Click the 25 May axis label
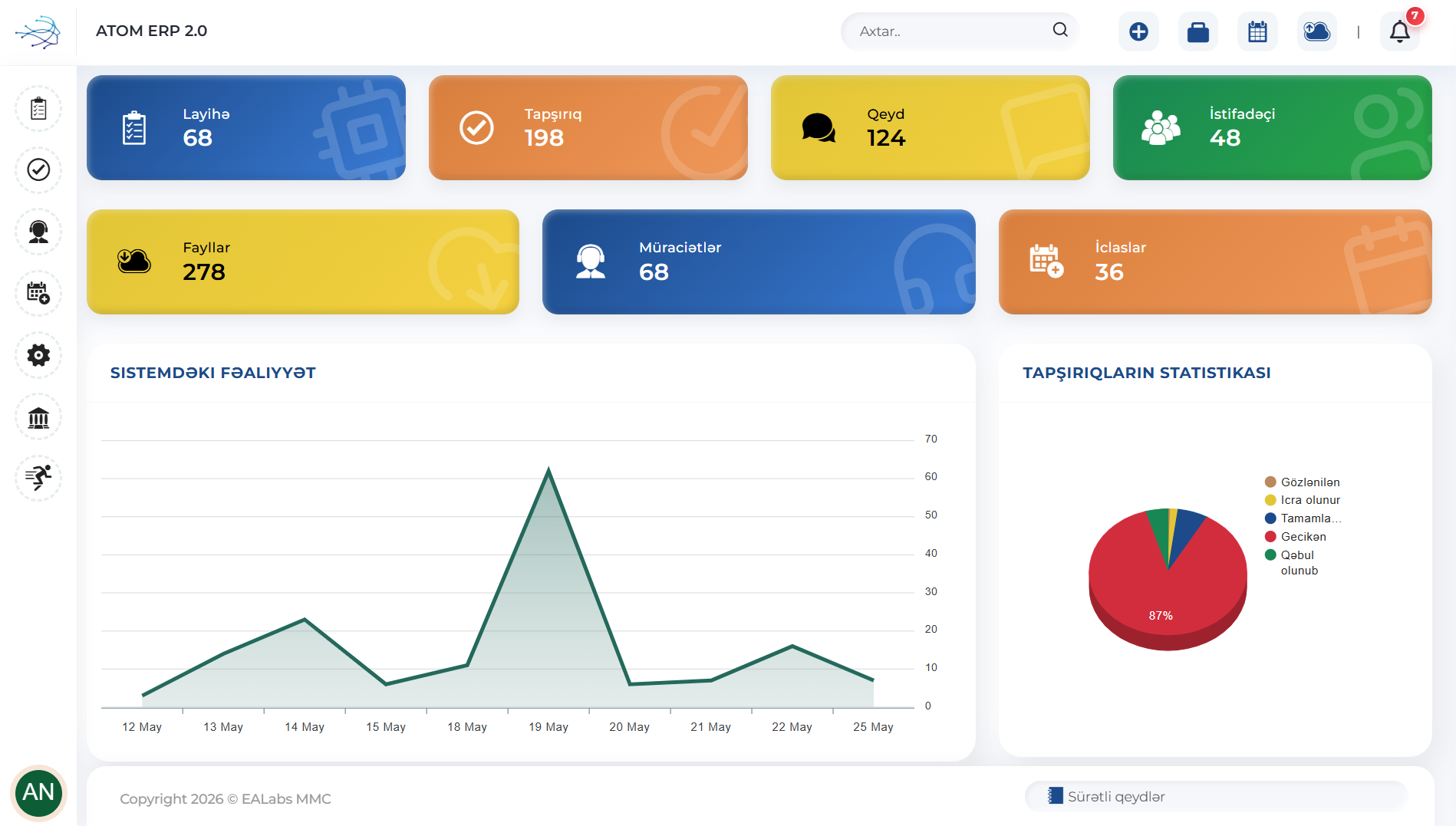This screenshot has width=1456, height=826. pyautogui.click(x=873, y=726)
